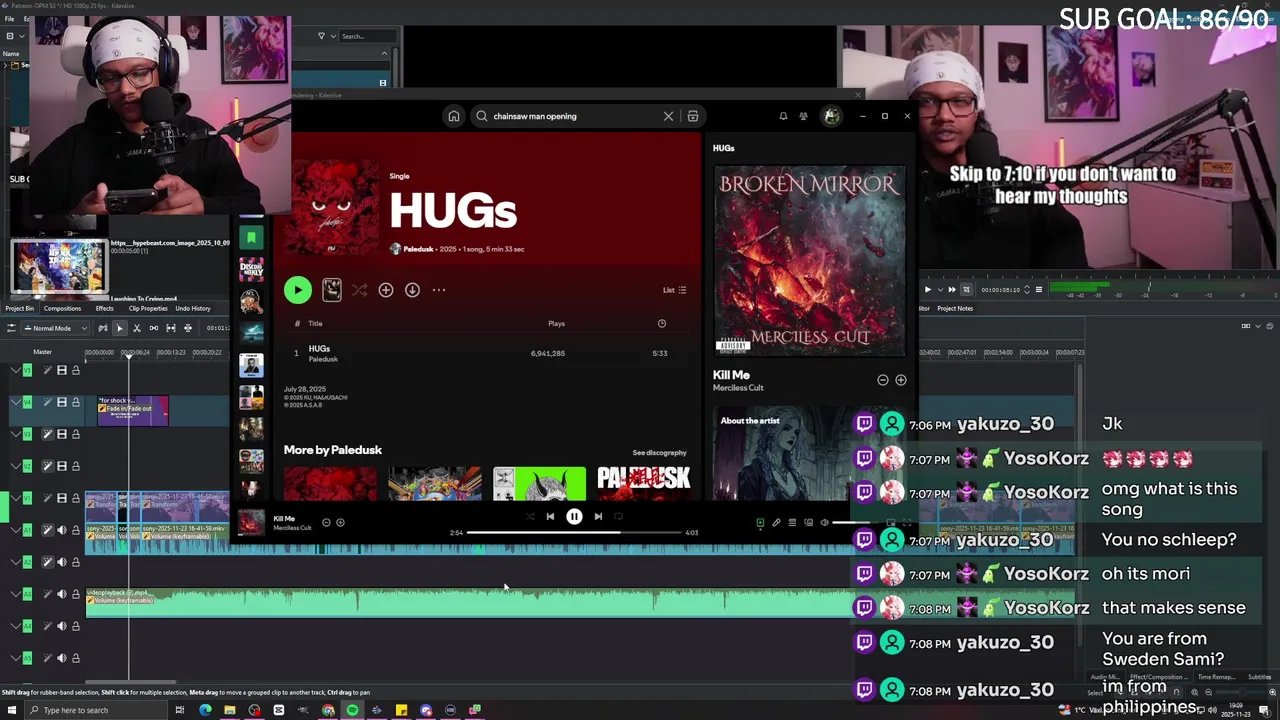1280x720 pixels.
Task: Open Spotify Friend Activity icon
Action: [x=803, y=116]
